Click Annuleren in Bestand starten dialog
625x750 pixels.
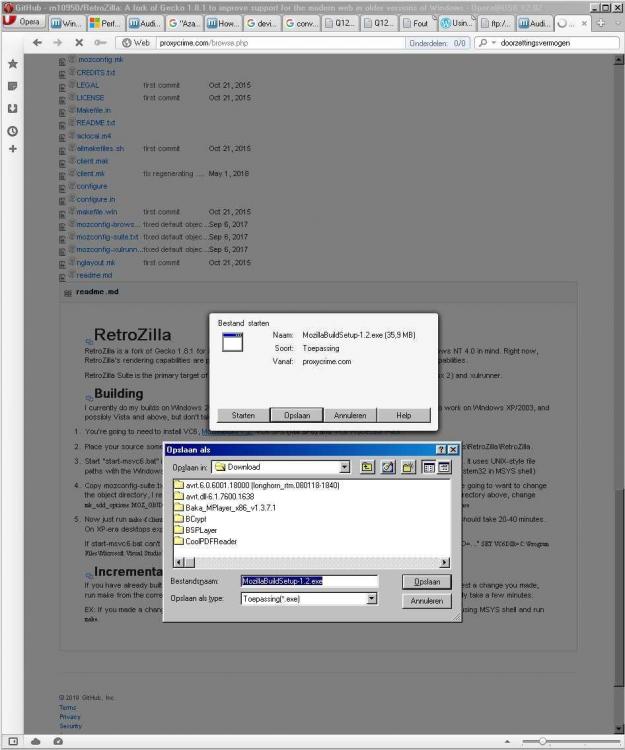point(350,415)
